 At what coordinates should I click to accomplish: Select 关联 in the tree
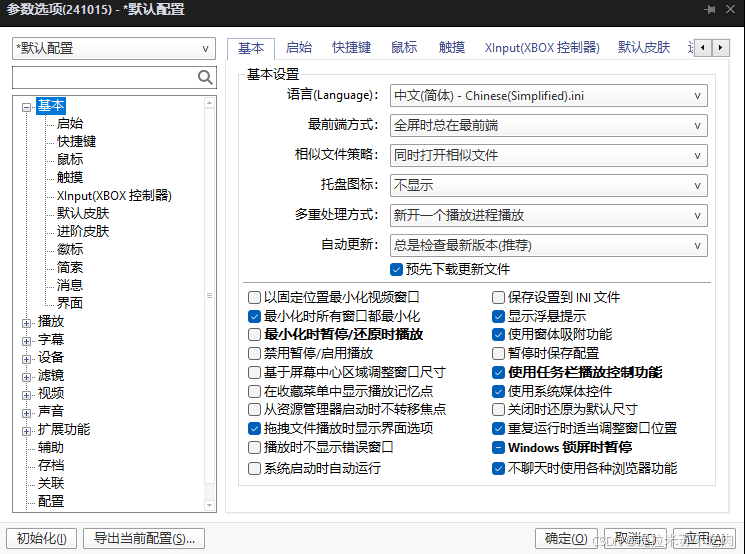(51, 484)
